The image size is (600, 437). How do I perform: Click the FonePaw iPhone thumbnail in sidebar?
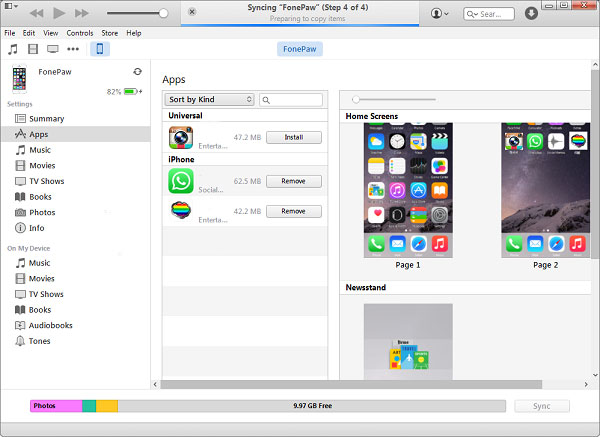coord(19,79)
